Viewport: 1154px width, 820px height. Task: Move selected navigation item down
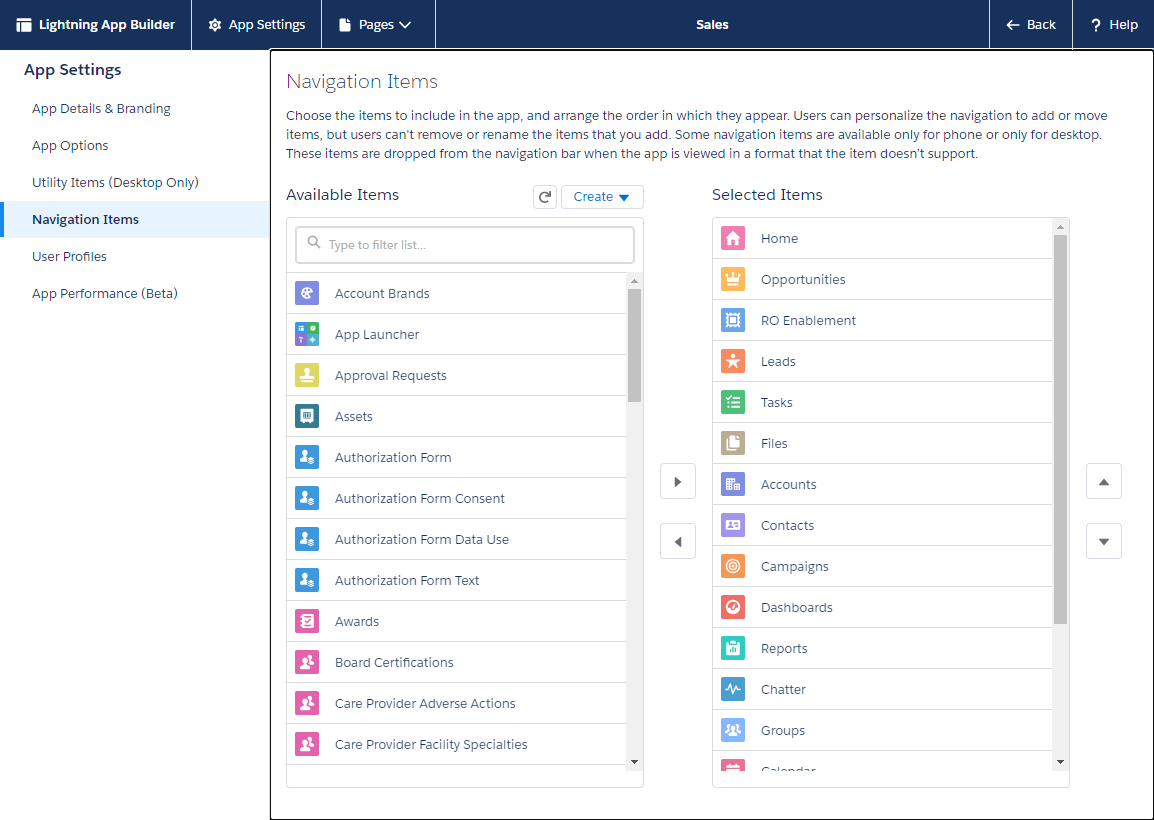(x=1104, y=542)
